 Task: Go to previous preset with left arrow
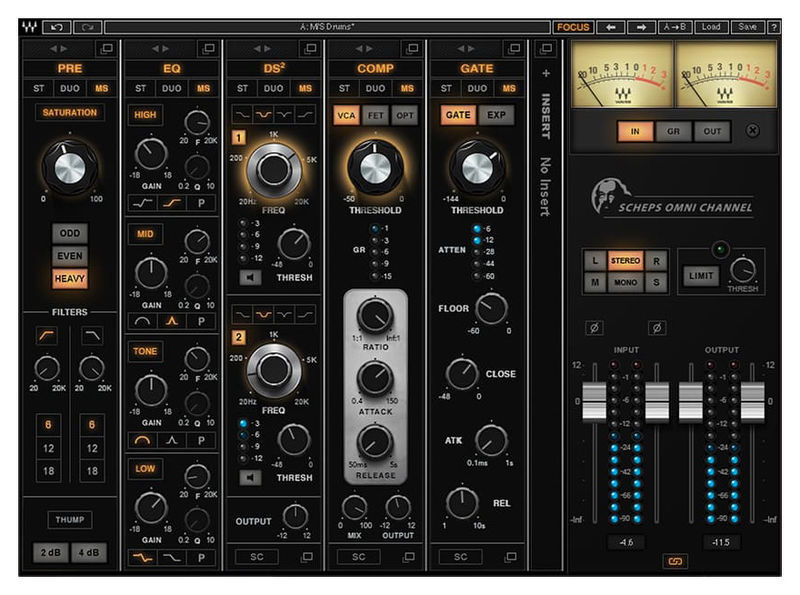tap(611, 27)
